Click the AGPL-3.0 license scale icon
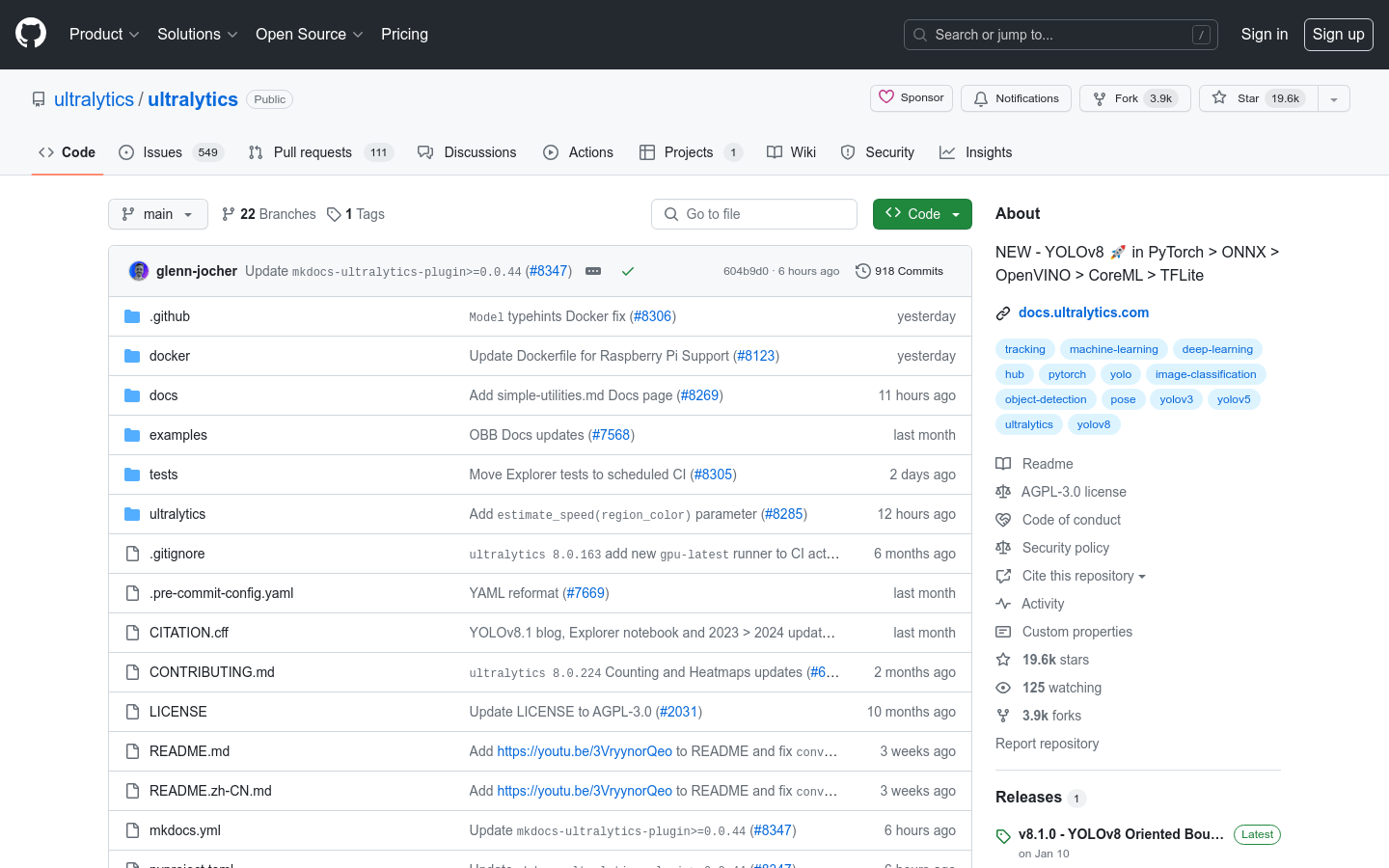 tap(1003, 492)
